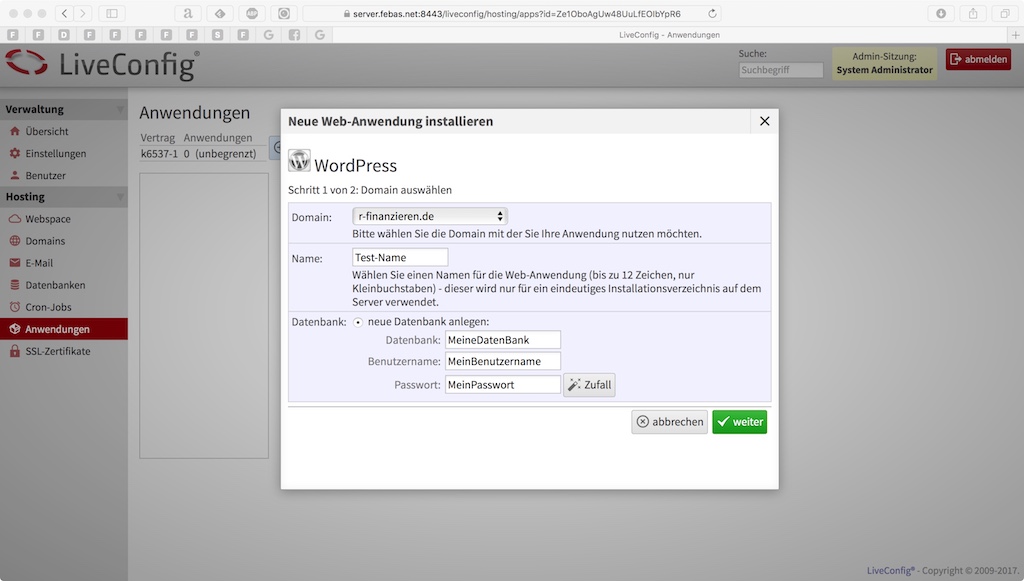Viewport: 1024px width, 581px height.
Task: Open Benutzer via its person icon
Action: tap(15, 176)
